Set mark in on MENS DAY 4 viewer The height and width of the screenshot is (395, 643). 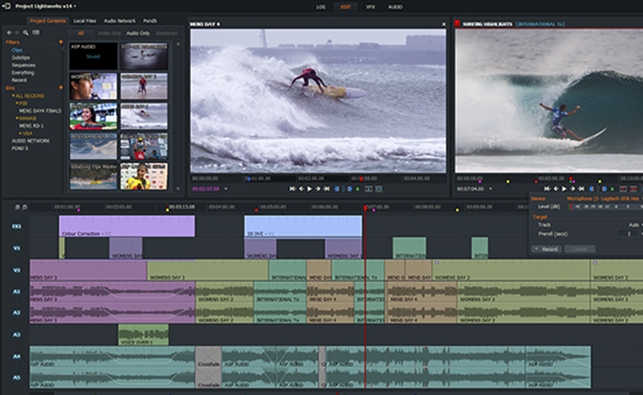pos(337,189)
